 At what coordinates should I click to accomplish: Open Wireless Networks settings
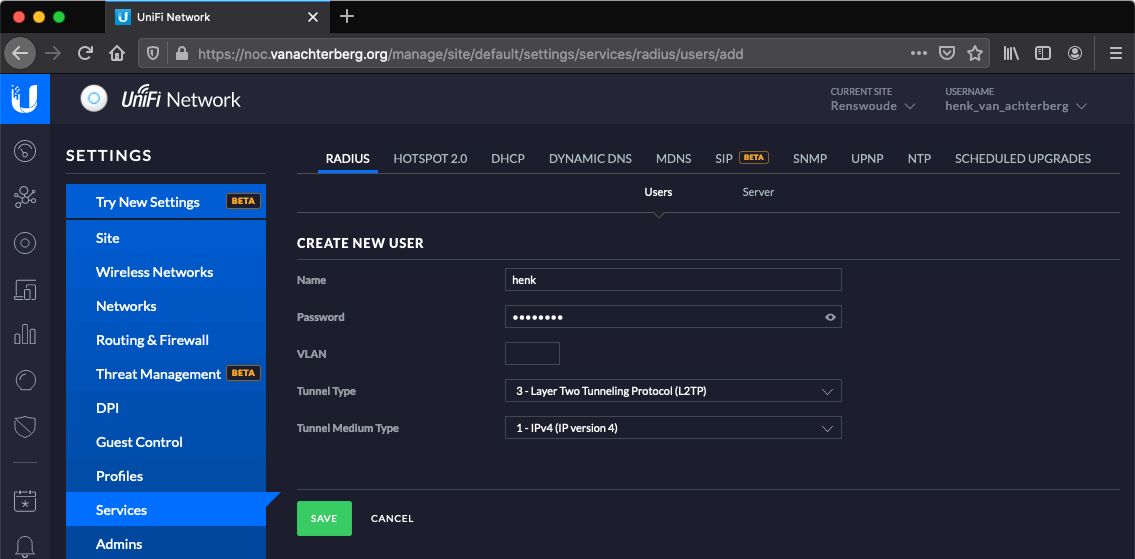[x=166, y=272]
